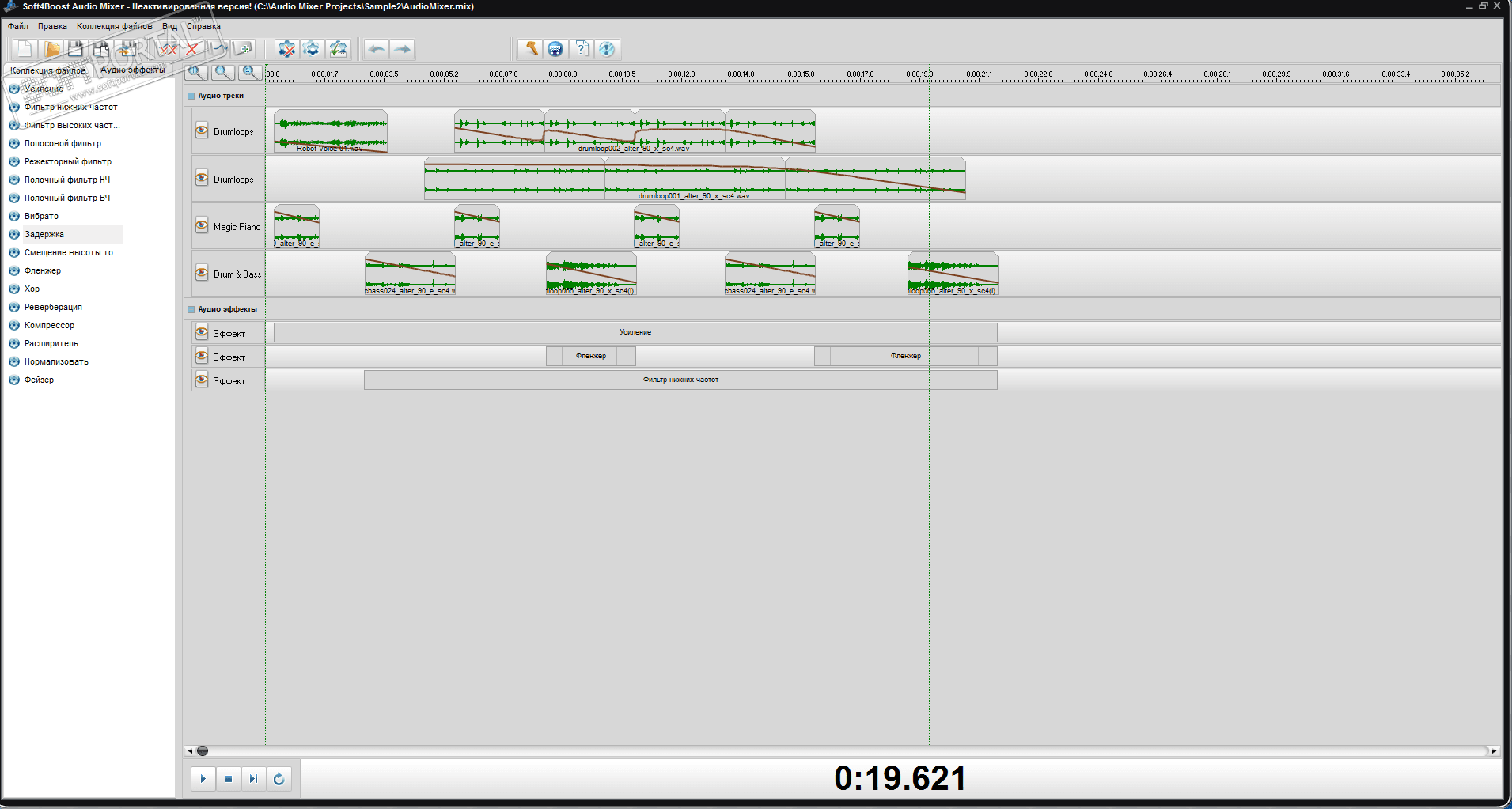Screen dimensions: 1512x809
Task: Select the Усиление effect block on timeline
Action: pyautogui.click(x=635, y=332)
